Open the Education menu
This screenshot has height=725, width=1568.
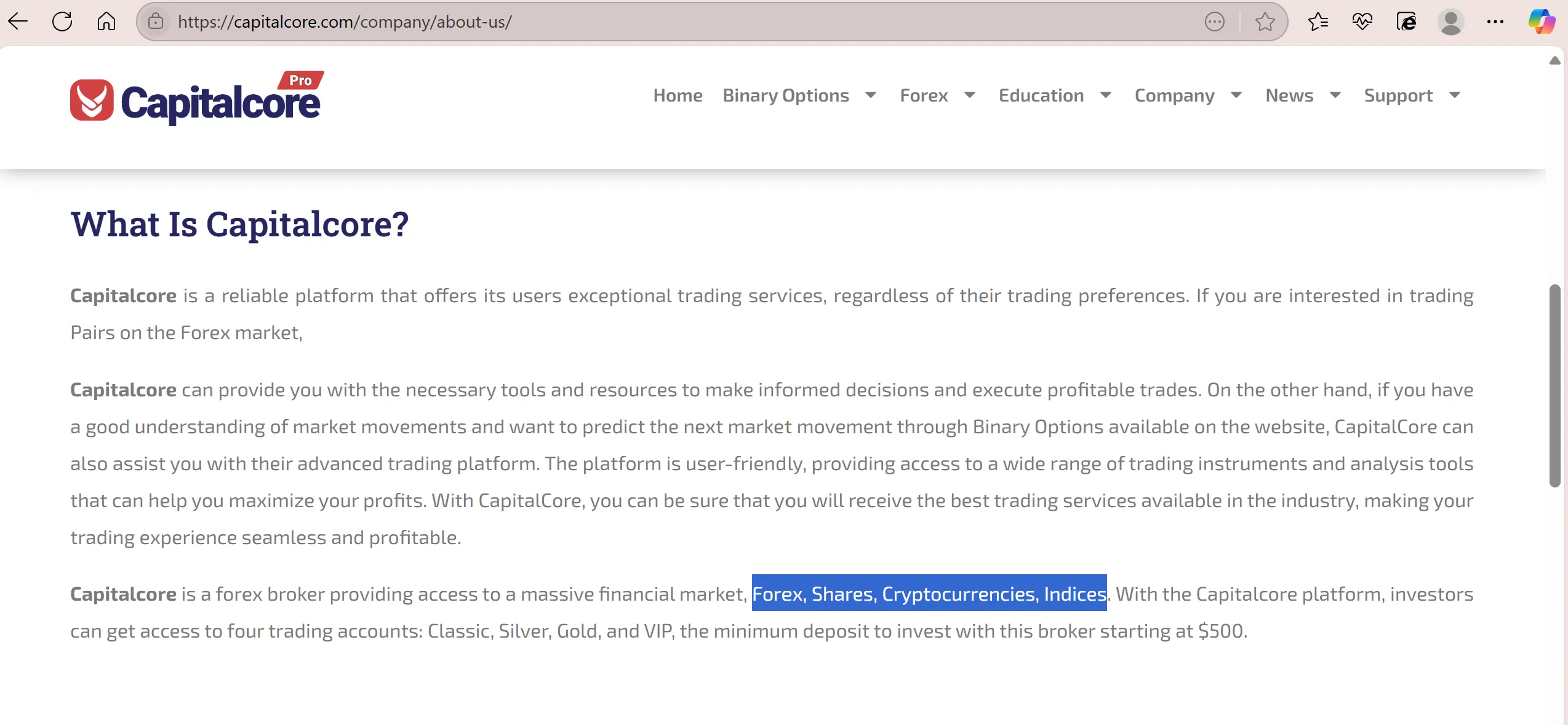1041,95
